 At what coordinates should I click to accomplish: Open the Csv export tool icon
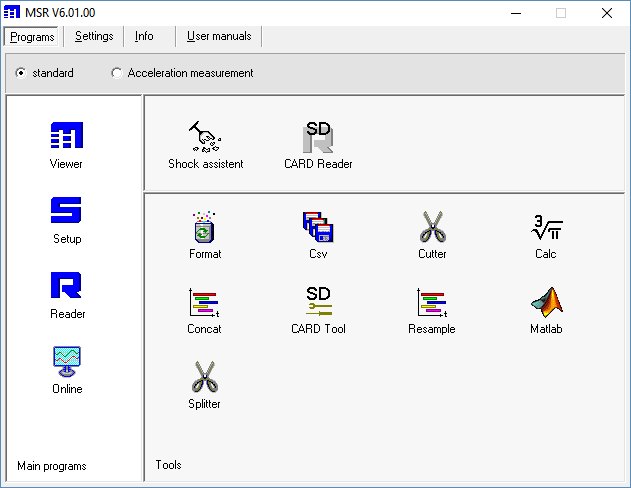click(x=318, y=227)
